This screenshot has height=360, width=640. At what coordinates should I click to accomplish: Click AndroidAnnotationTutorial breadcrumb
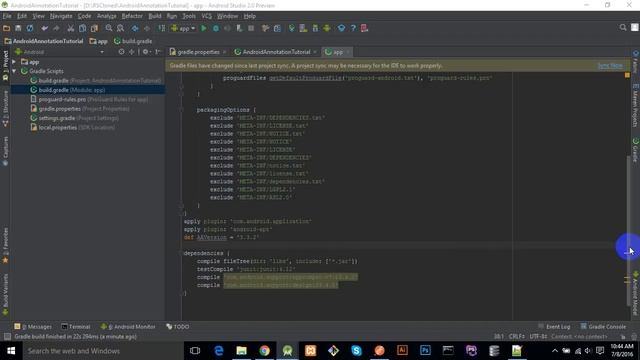click(44, 41)
